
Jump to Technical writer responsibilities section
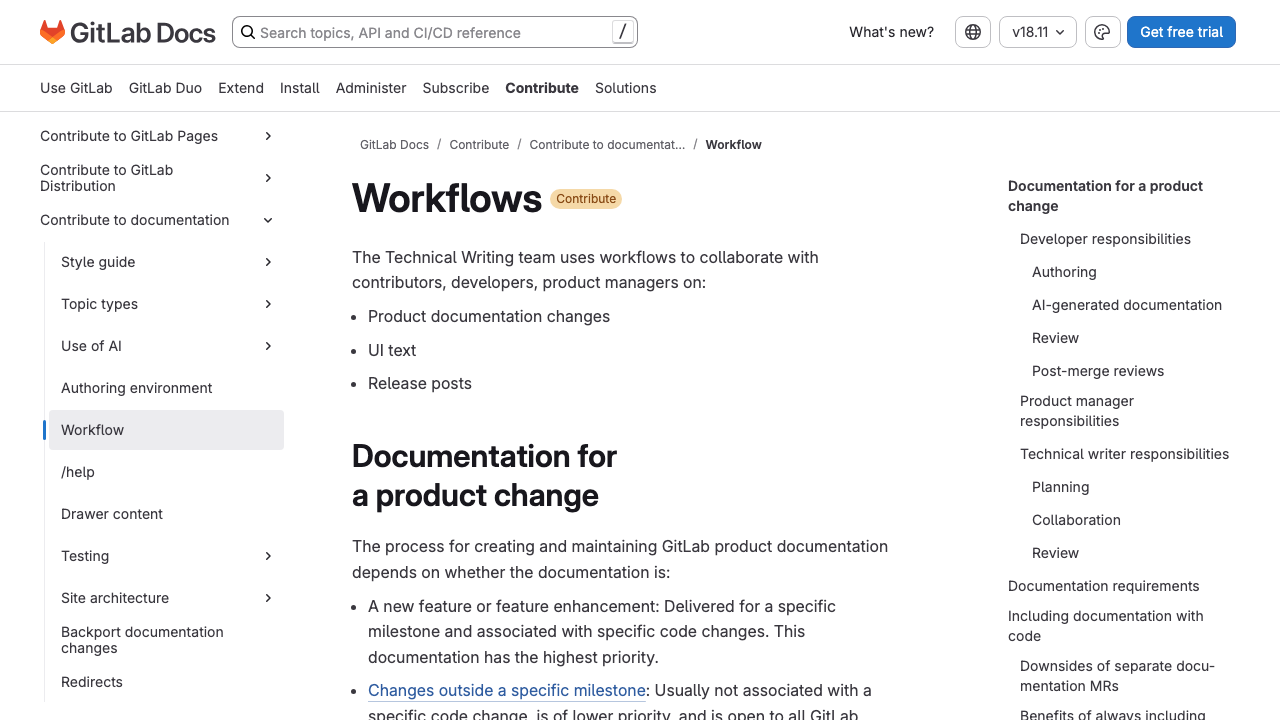1124,454
